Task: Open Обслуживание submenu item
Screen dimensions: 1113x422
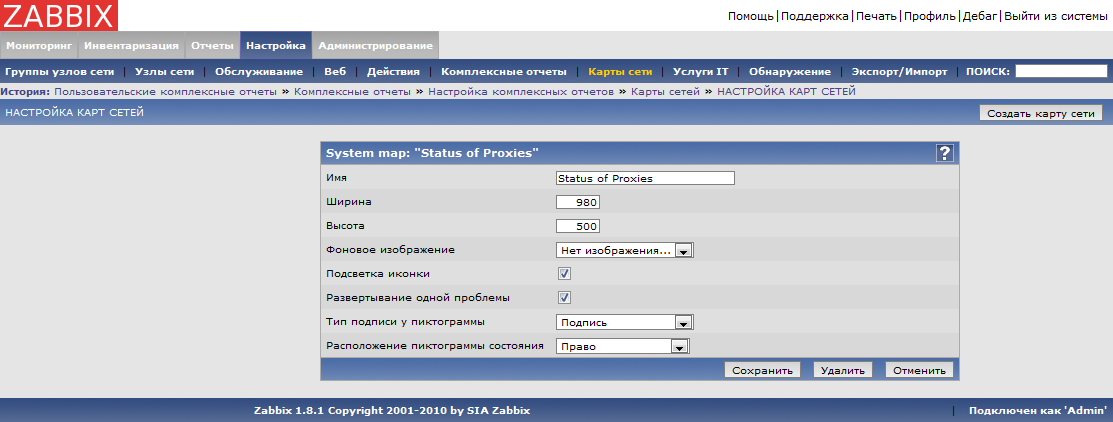Action: [x=259, y=72]
